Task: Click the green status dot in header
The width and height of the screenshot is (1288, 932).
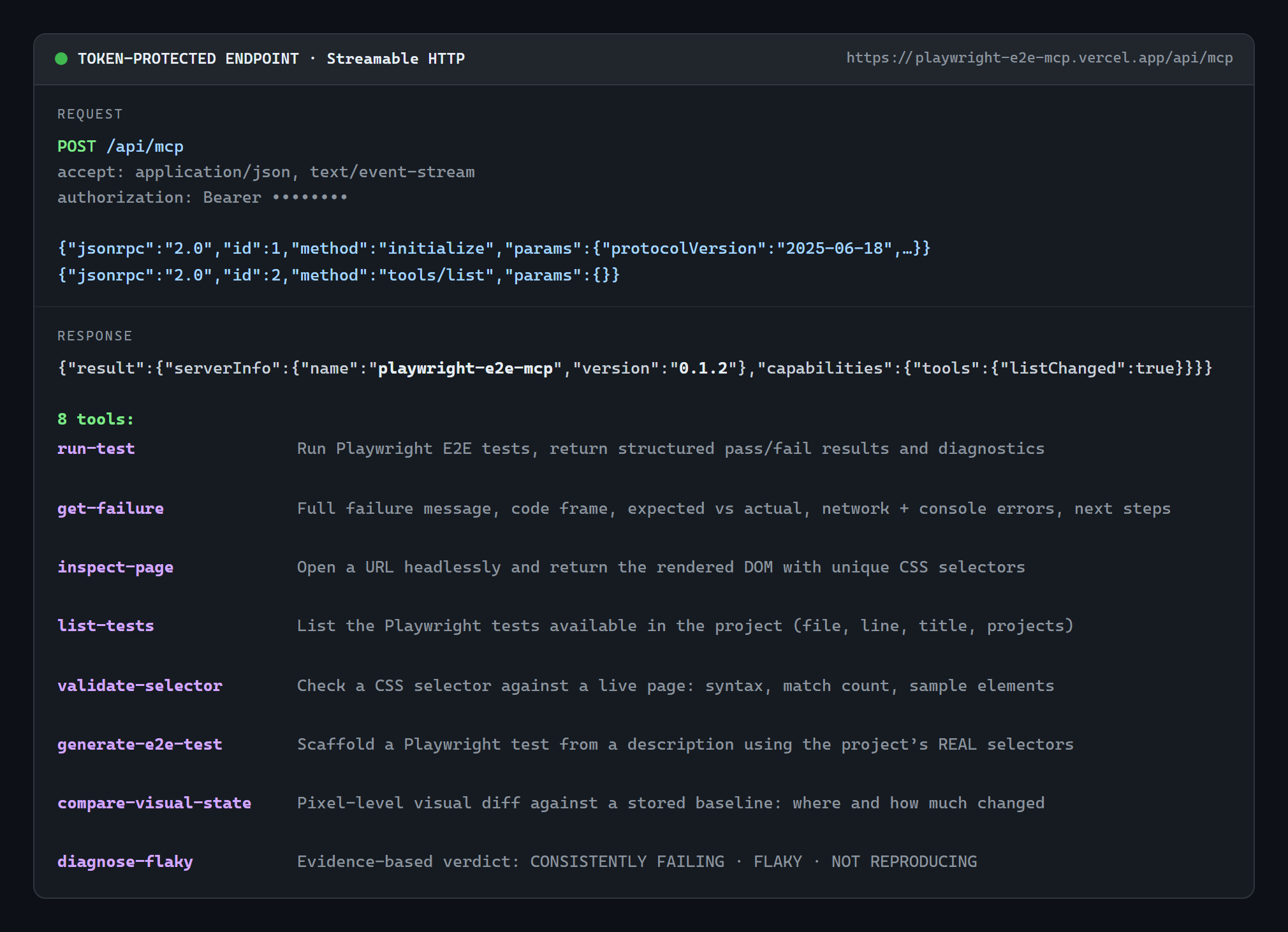Action: tap(61, 59)
